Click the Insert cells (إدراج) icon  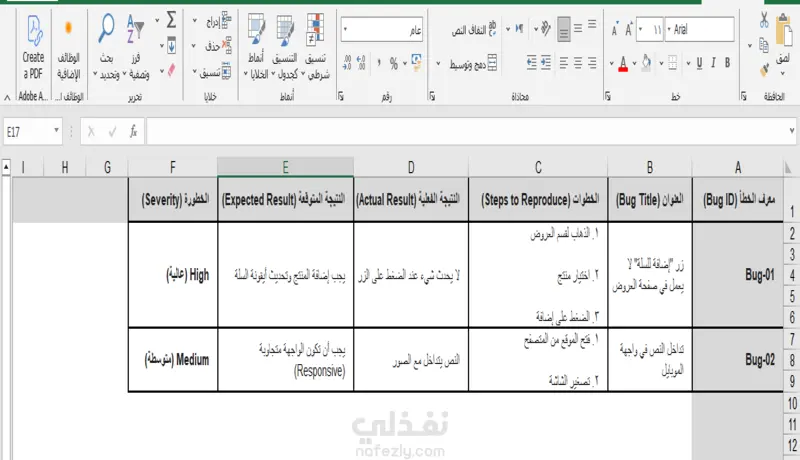pyautogui.click(x=227, y=21)
